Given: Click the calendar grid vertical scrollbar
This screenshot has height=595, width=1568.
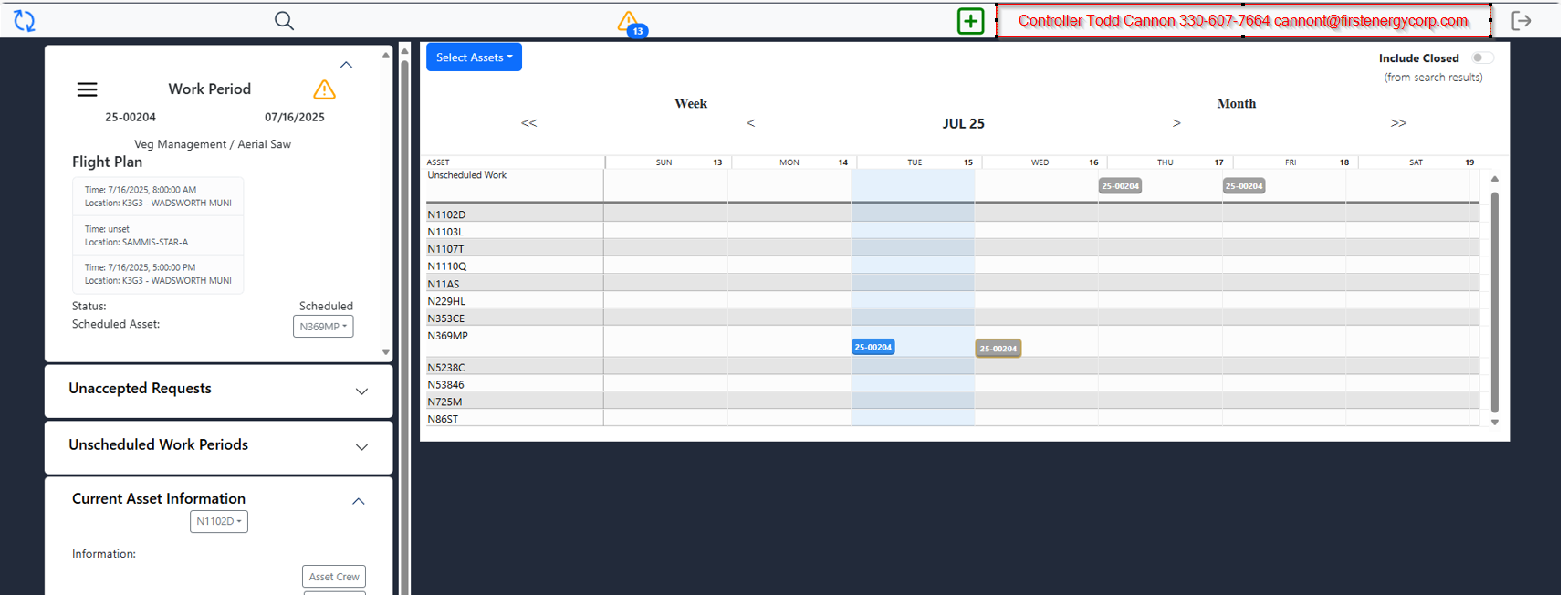Looking at the screenshot, I should (x=1494, y=301).
